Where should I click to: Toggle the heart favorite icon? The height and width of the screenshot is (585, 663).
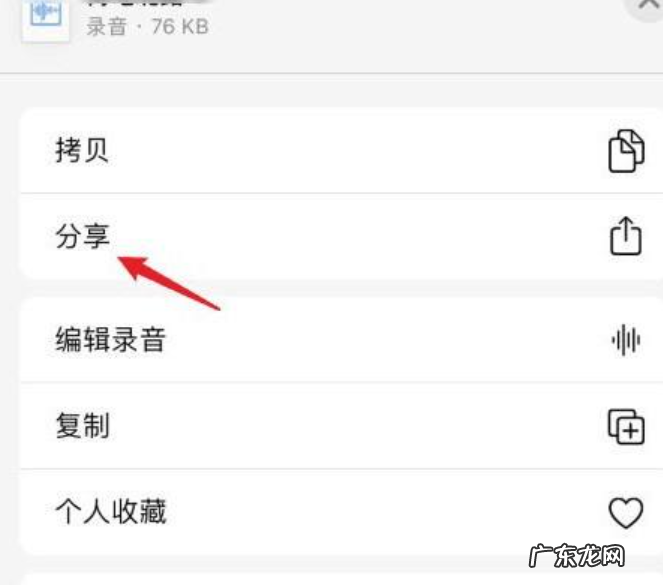(x=626, y=513)
